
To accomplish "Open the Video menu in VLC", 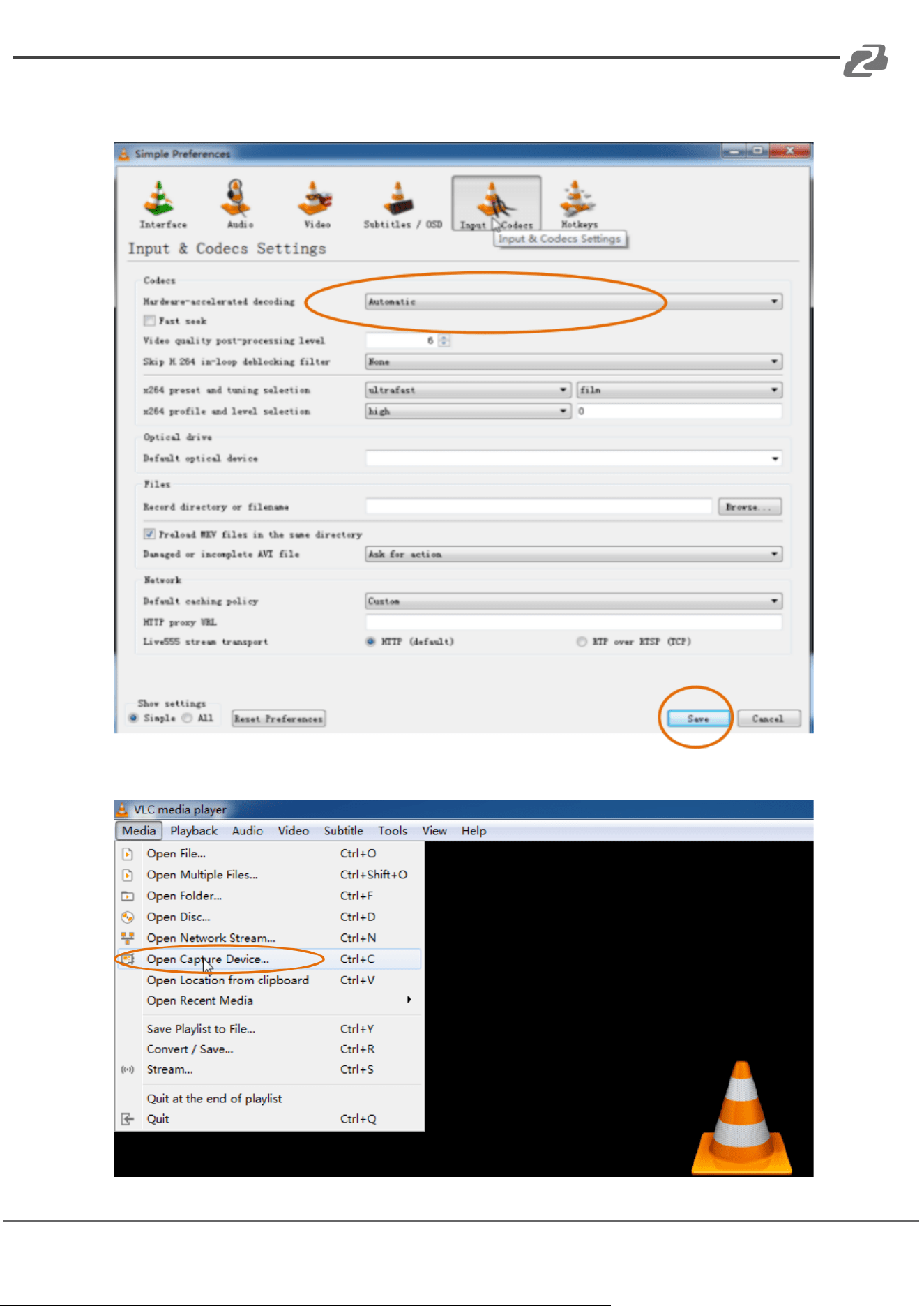I will [293, 831].
